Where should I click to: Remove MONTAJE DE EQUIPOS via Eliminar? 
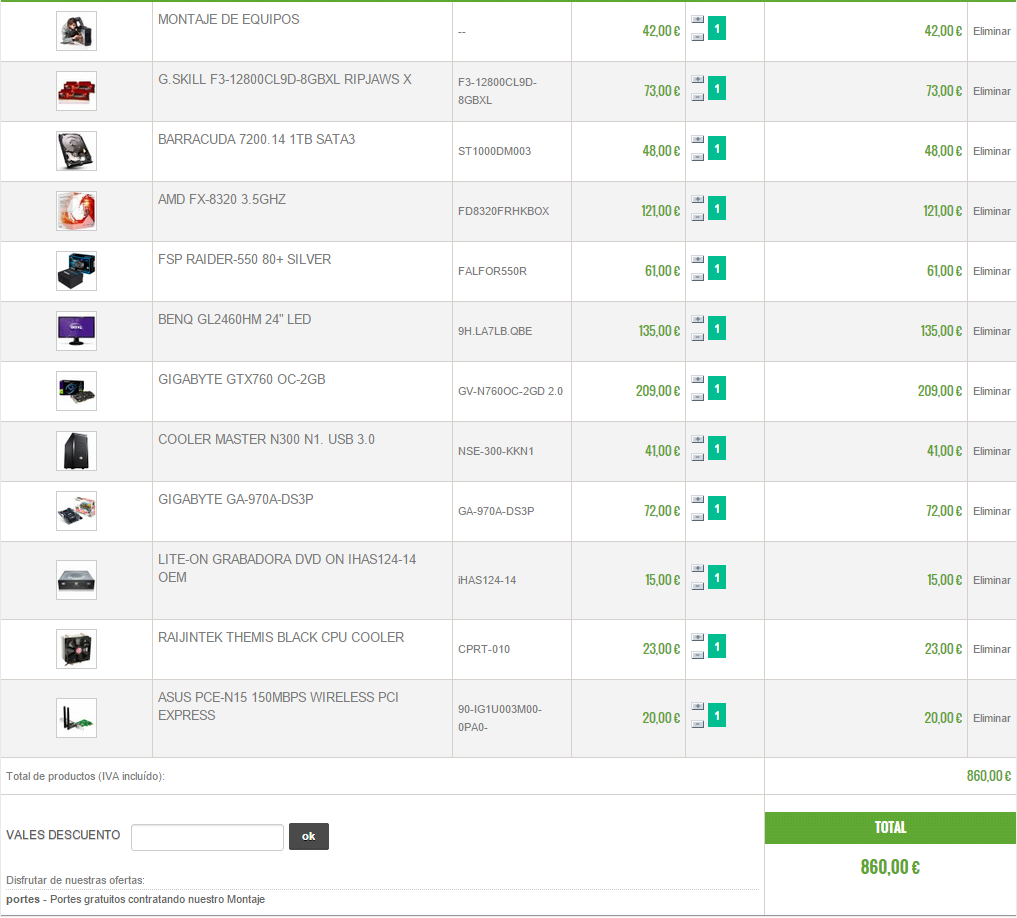tap(991, 31)
